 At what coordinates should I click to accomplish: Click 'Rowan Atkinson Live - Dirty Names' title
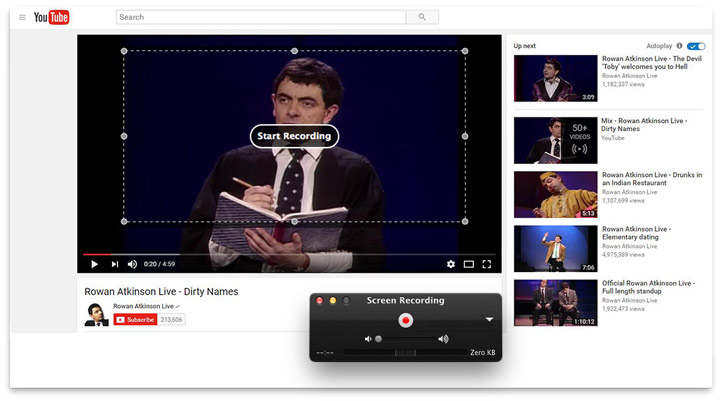click(161, 292)
